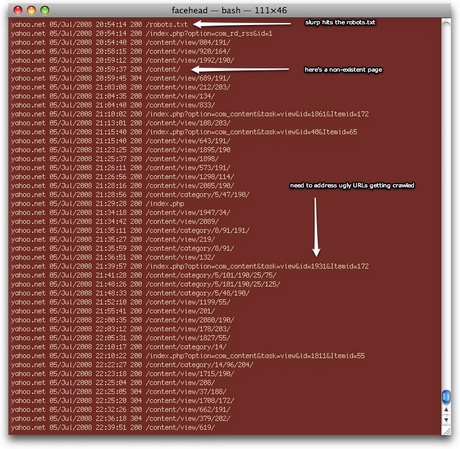Click the blue scrollbar thumb
This screenshot has width=460, height=449.
[x=446, y=396]
